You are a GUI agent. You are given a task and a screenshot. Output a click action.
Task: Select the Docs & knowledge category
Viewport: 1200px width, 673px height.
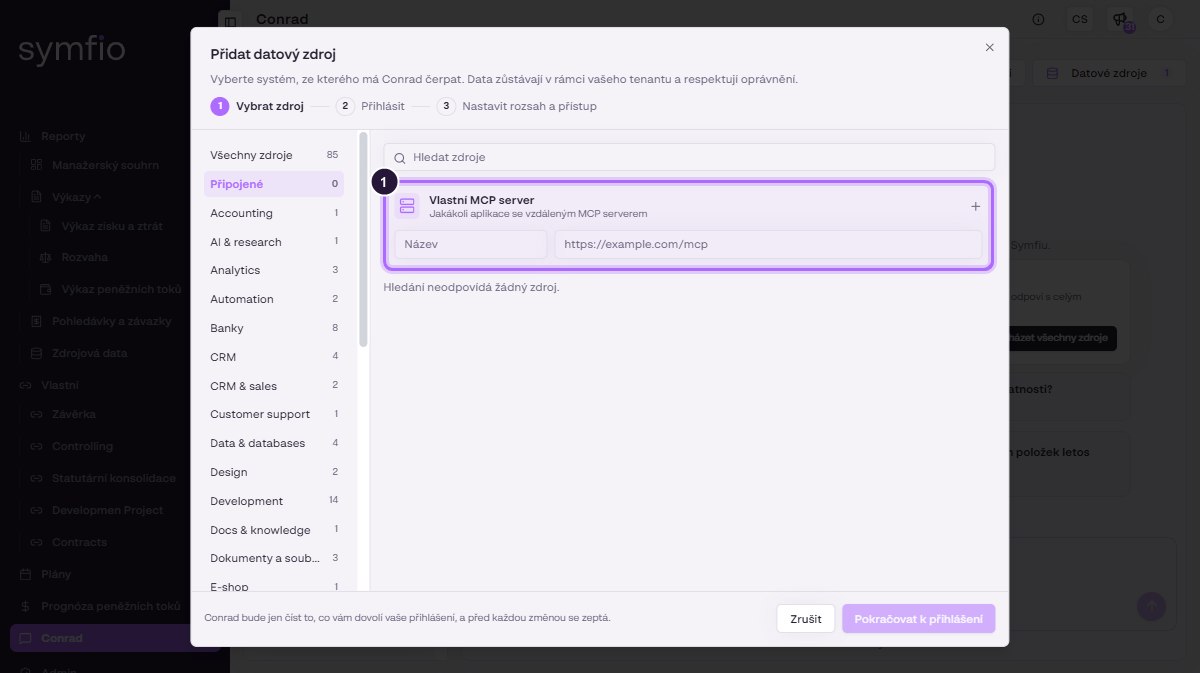point(274,530)
